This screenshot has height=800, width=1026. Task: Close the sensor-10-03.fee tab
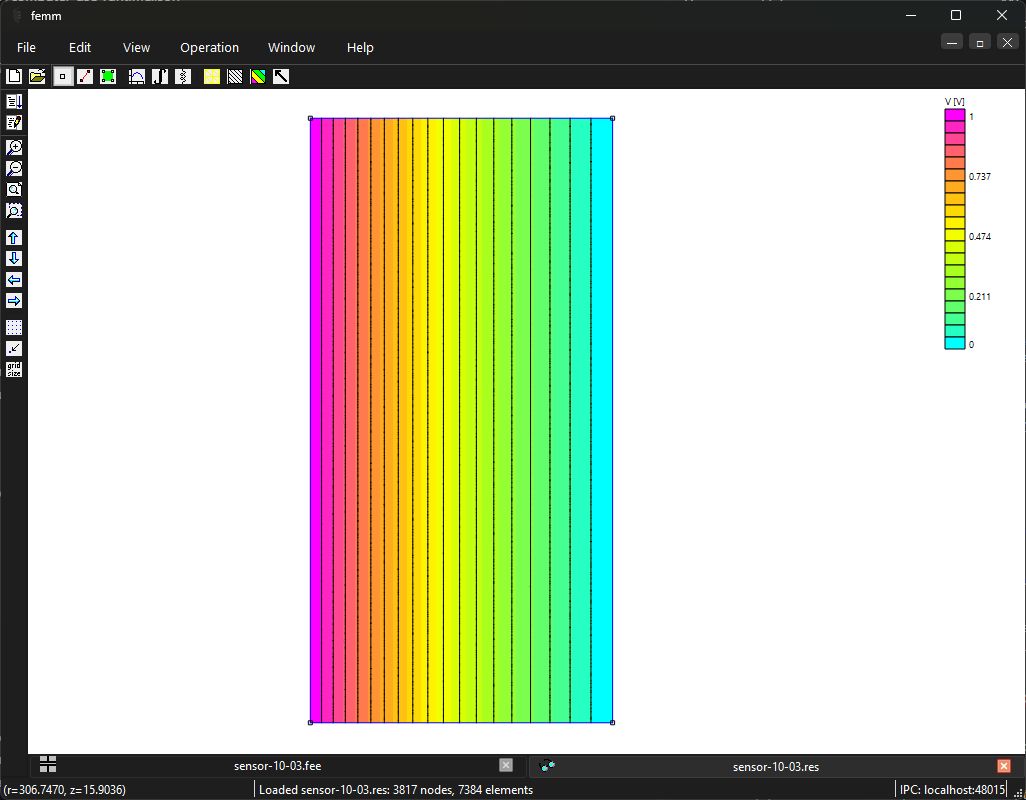point(506,765)
